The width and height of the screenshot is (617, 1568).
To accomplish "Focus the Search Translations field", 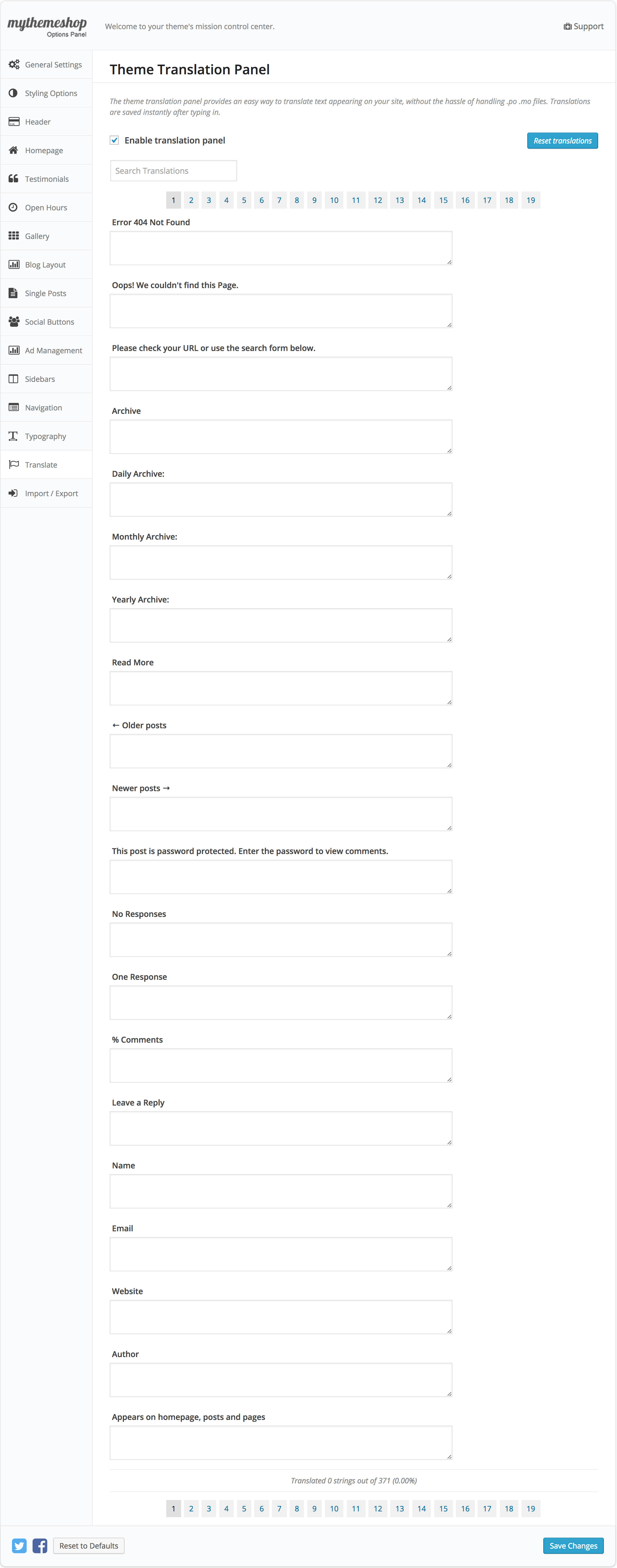I will [x=173, y=171].
